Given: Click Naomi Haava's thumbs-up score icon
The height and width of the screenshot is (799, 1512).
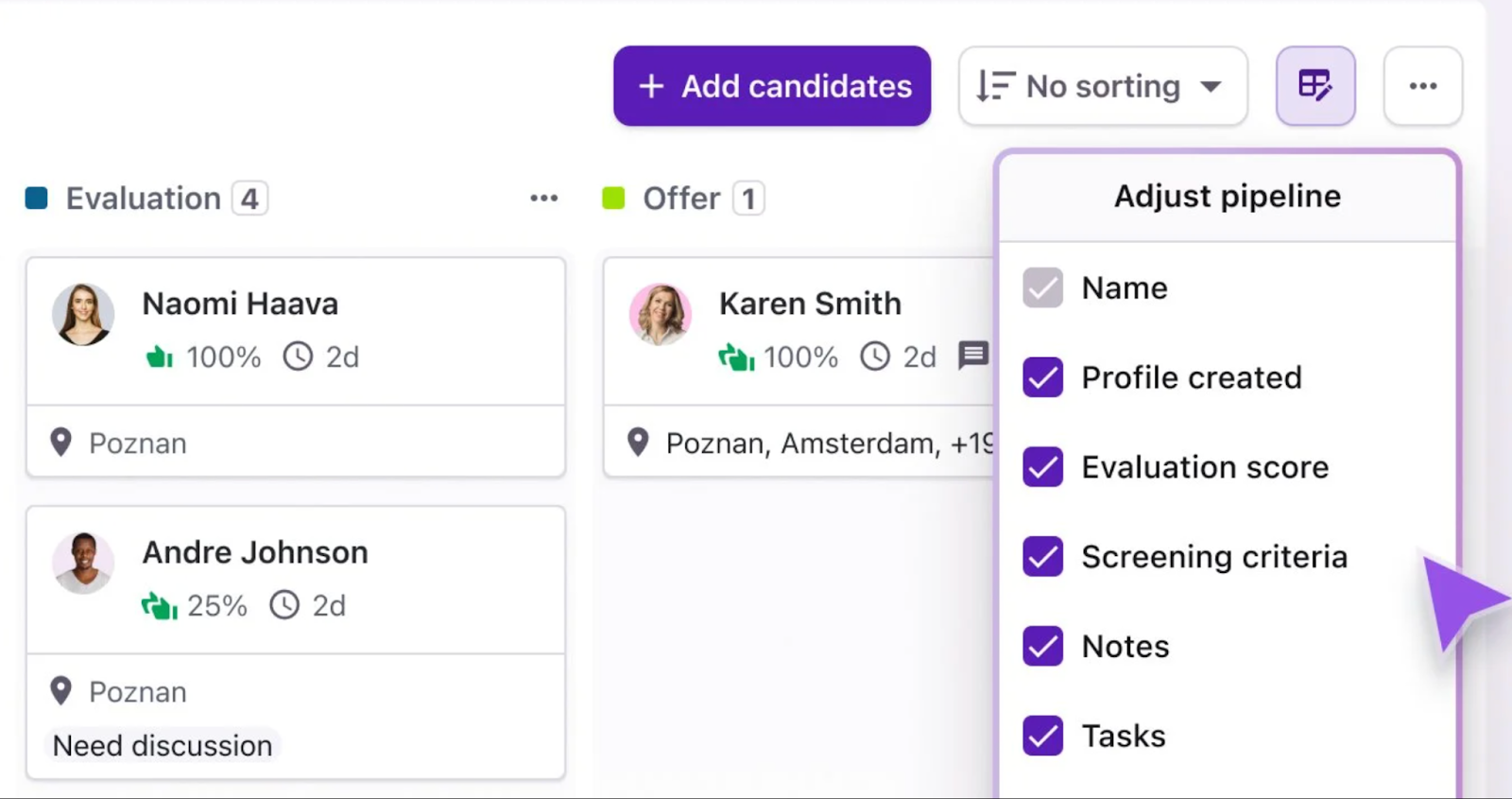Looking at the screenshot, I should [159, 356].
